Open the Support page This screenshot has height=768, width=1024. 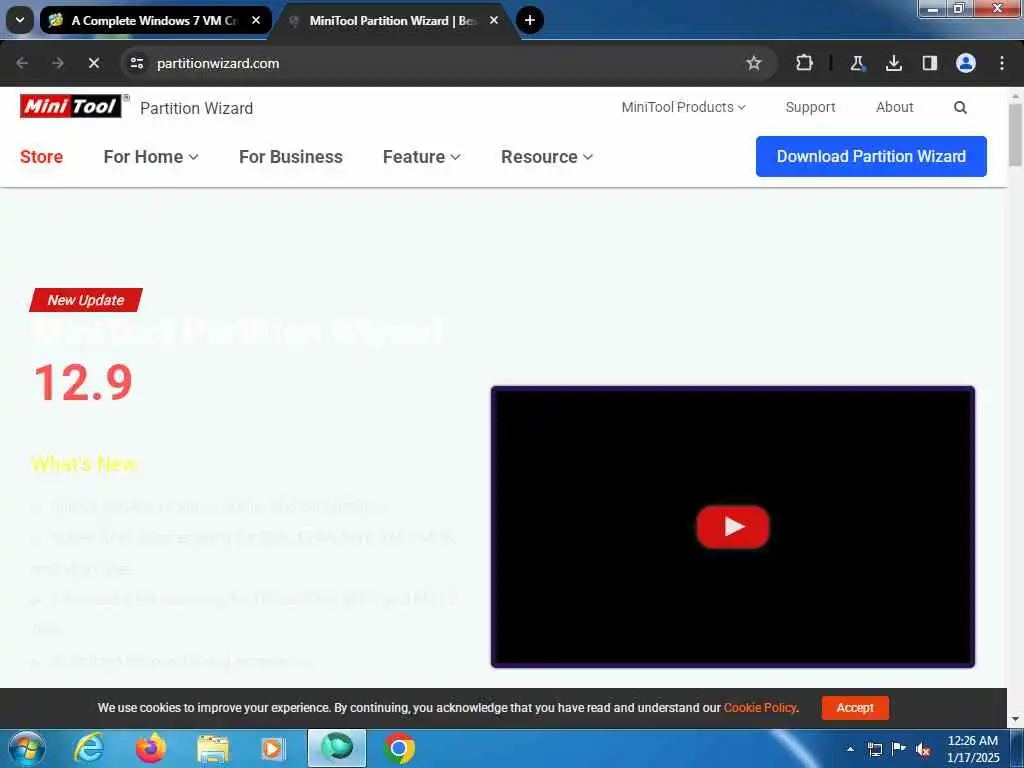[x=810, y=107]
